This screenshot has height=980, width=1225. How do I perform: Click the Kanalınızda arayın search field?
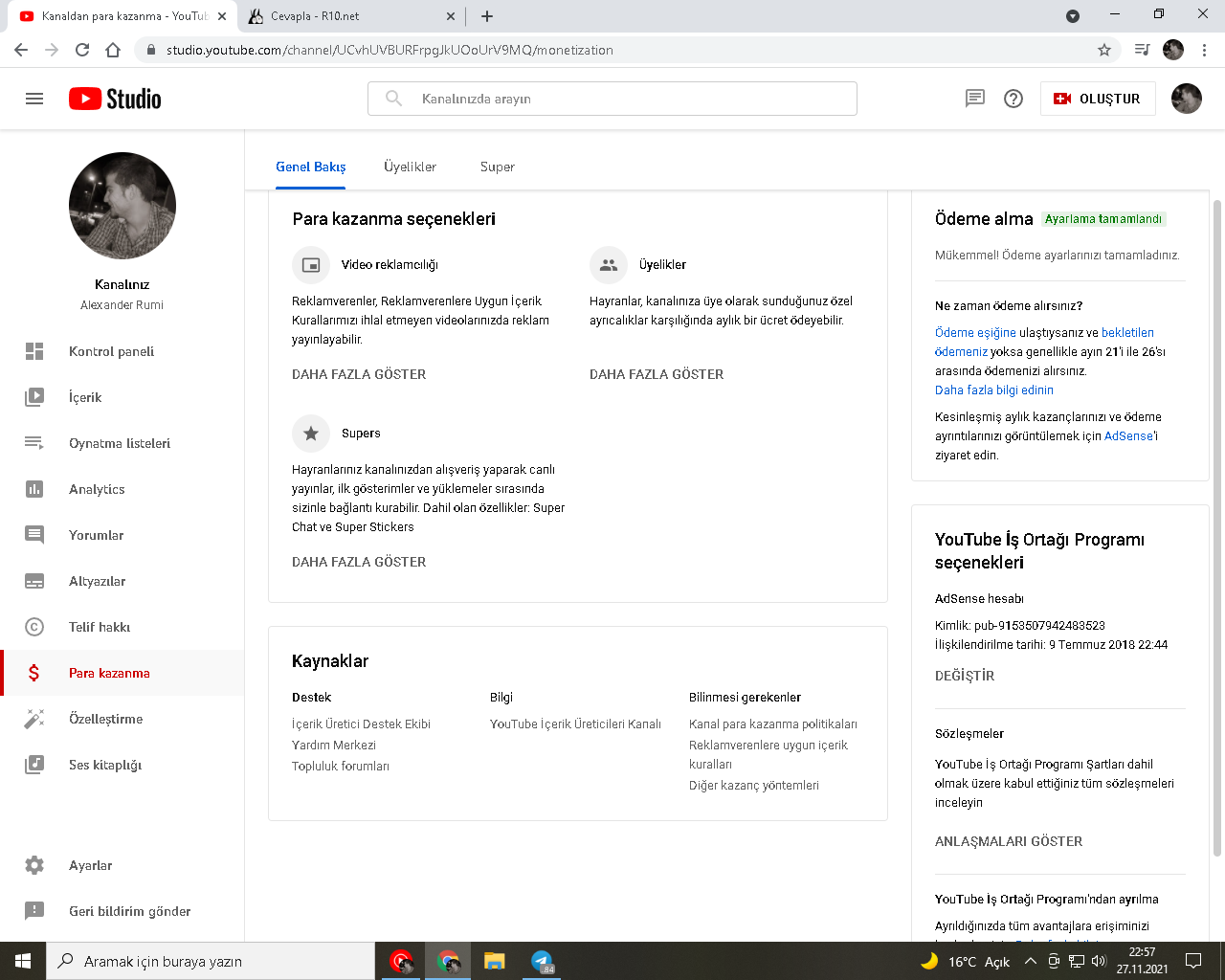click(x=612, y=99)
